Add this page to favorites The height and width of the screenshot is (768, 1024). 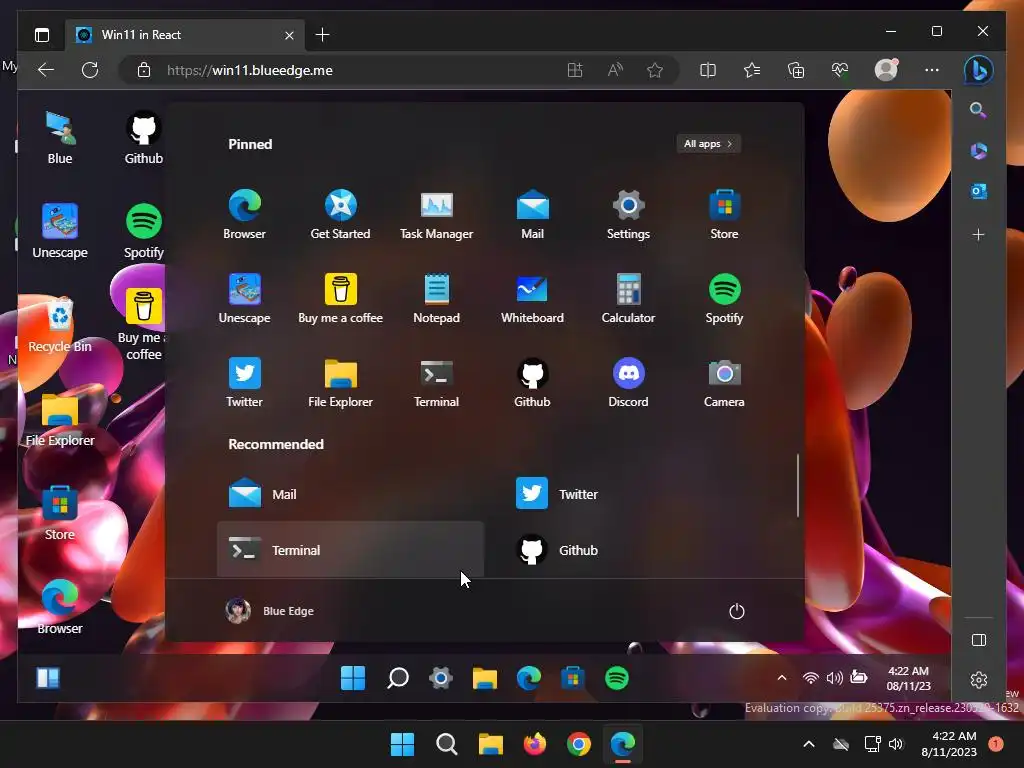click(655, 70)
